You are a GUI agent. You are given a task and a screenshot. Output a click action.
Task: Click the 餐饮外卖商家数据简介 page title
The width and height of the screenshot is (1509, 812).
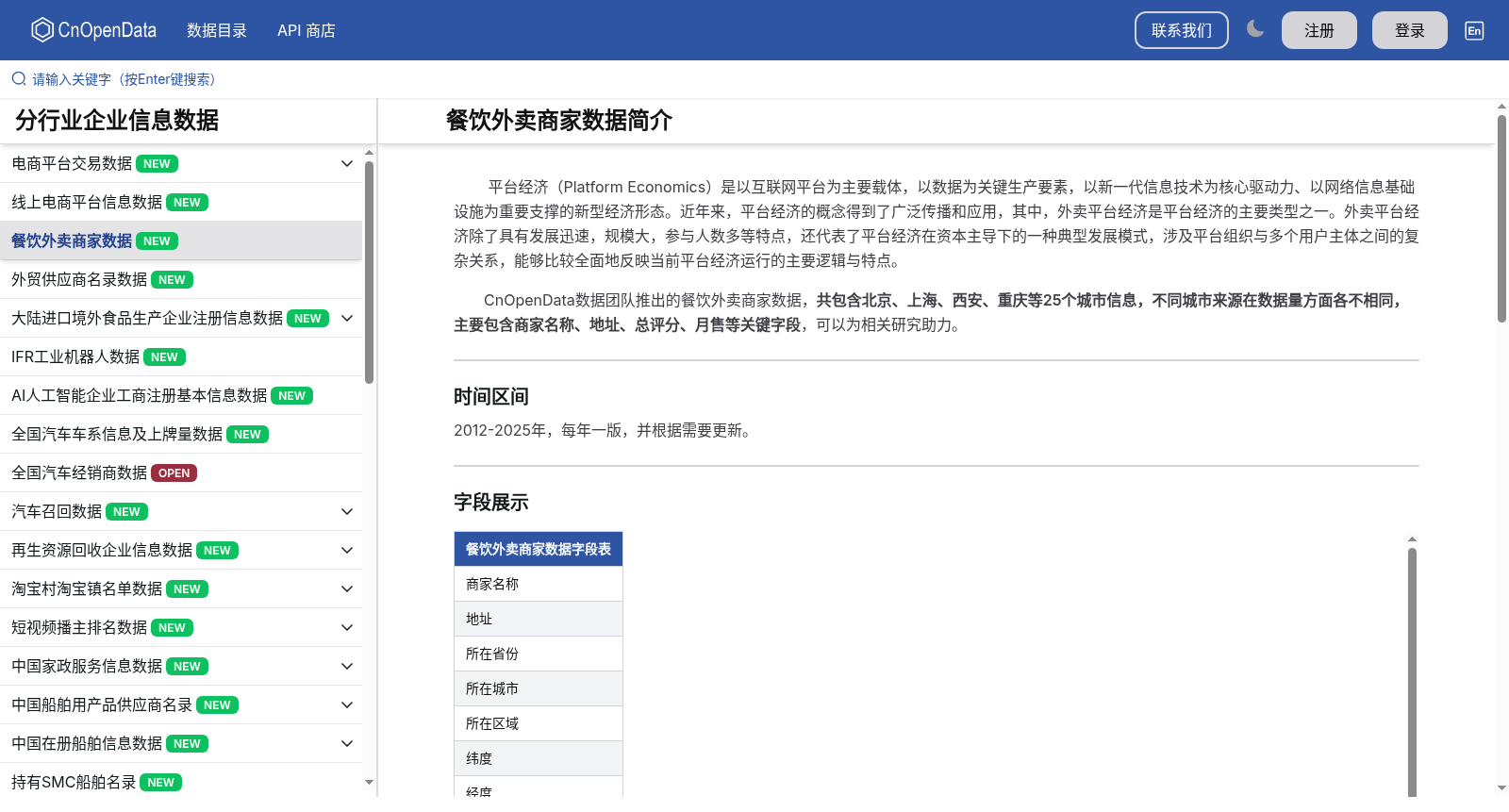point(559,121)
